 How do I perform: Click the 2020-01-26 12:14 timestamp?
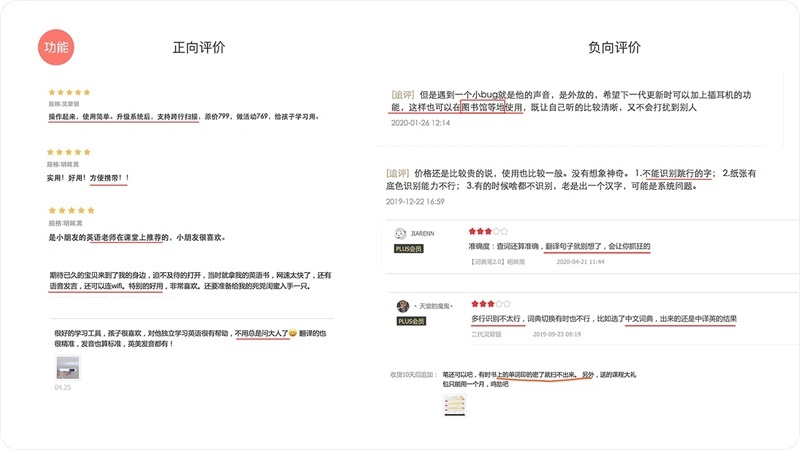(x=420, y=123)
